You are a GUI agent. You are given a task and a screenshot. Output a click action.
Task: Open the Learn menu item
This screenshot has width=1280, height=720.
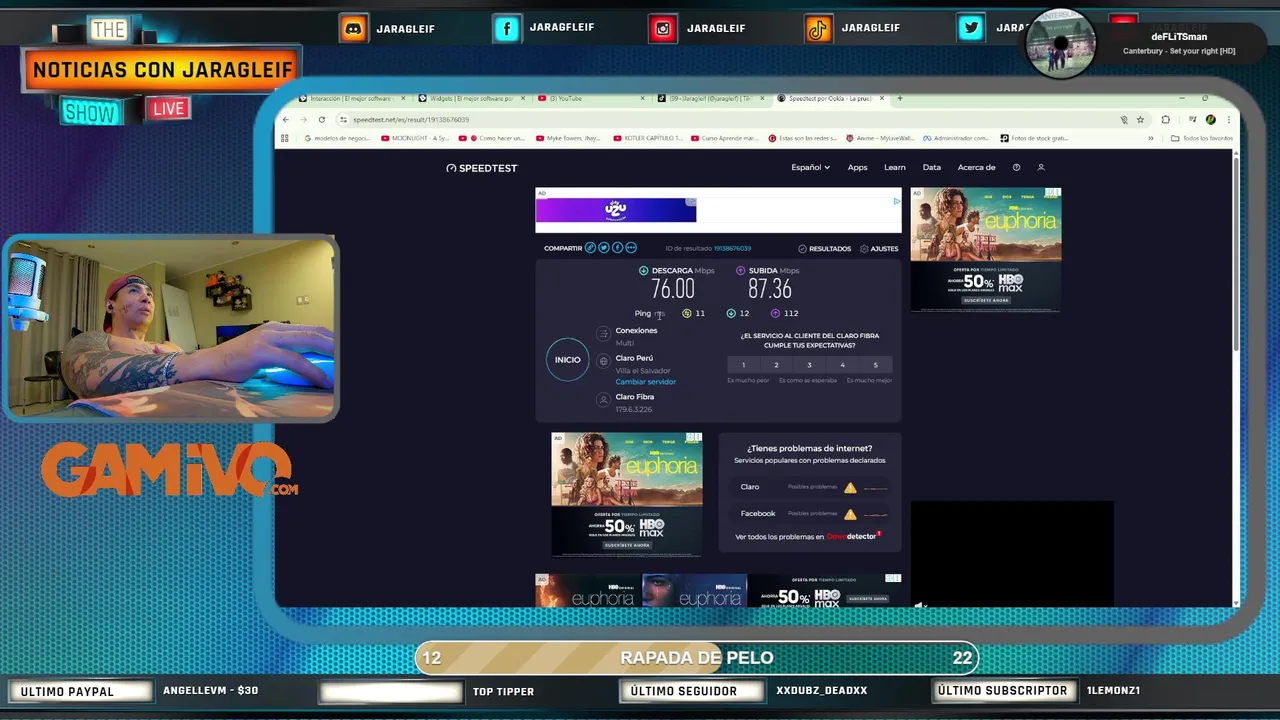point(895,168)
